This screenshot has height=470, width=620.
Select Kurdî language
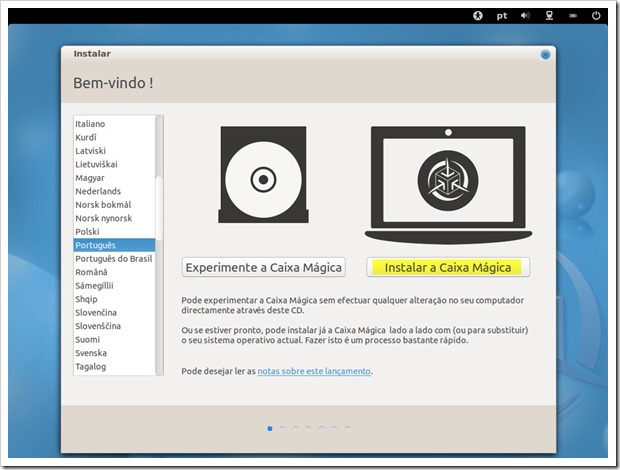pyautogui.click(x=114, y=137)
